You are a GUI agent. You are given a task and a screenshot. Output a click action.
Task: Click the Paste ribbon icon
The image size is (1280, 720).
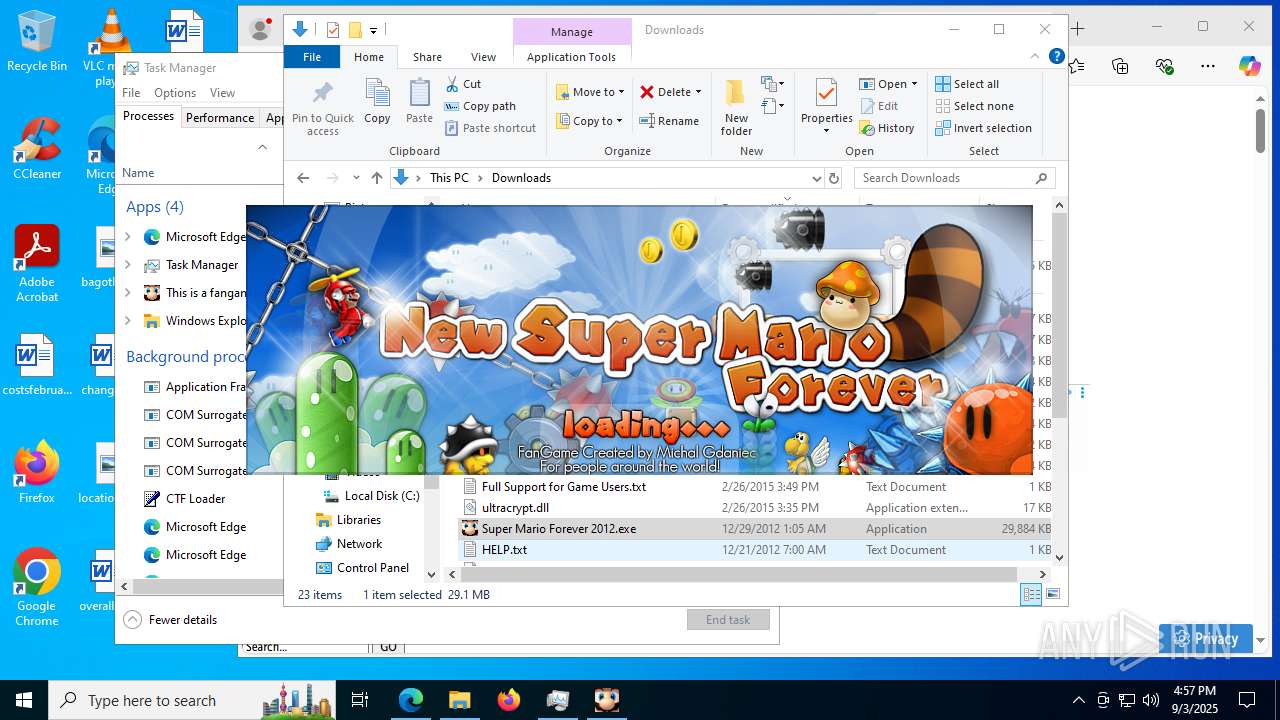click(x=419, y=95)
